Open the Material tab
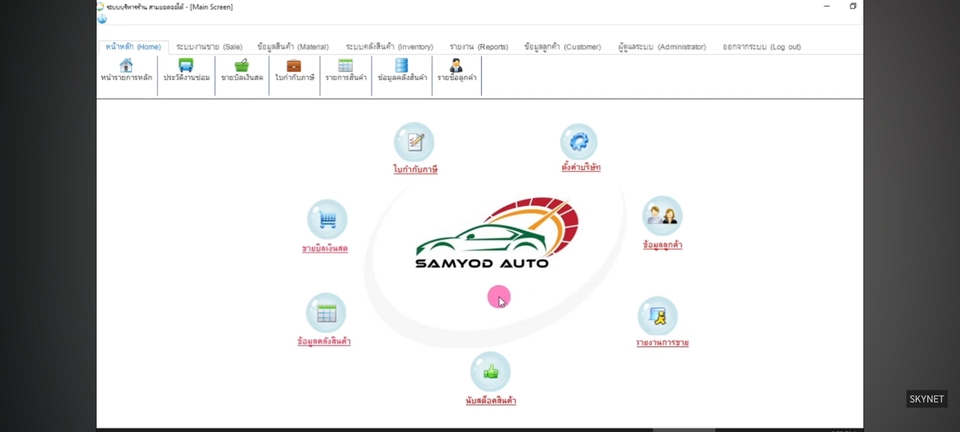Viewport: 960px width, 432px height. click(292, 47)
